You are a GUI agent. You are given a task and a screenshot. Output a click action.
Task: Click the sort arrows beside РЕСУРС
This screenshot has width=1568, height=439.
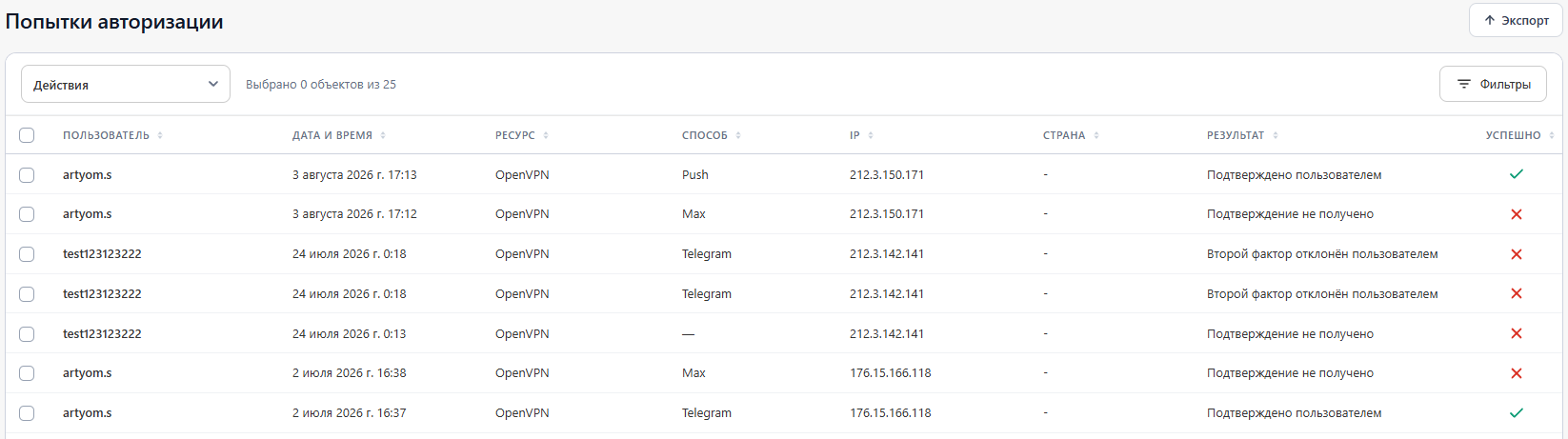[546, 135]
